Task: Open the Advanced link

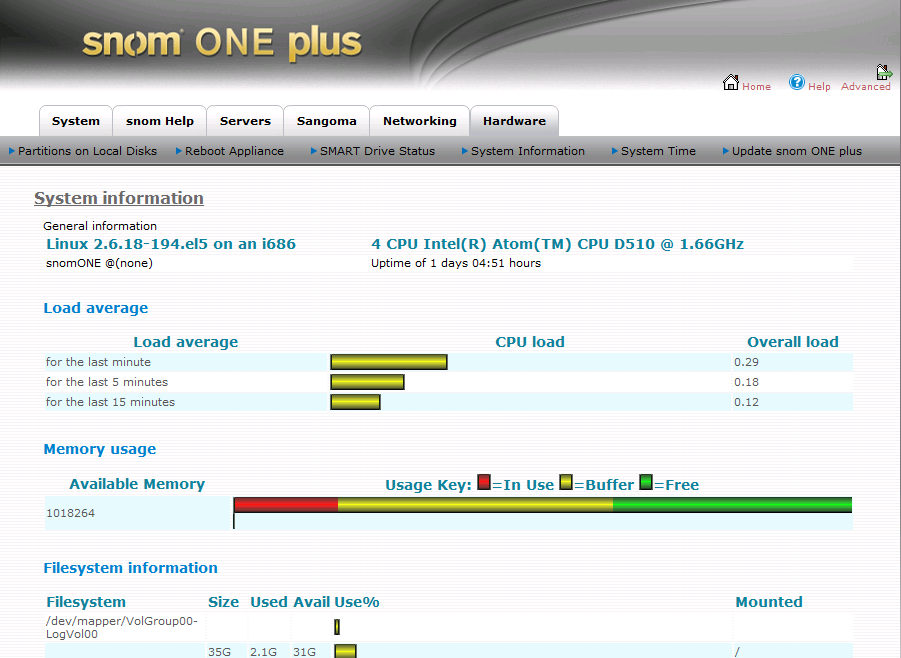Action: point(865,86)
